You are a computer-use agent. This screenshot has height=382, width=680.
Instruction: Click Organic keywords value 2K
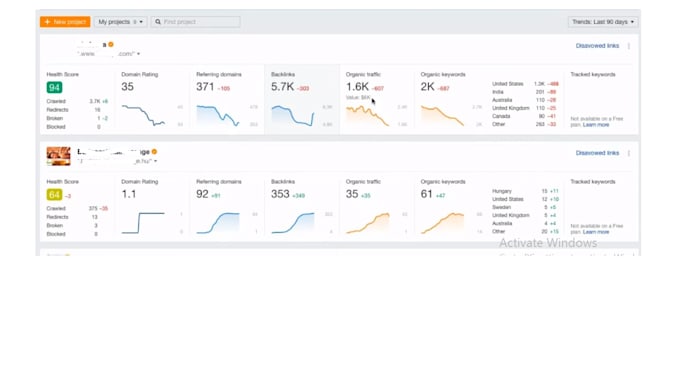click(427, 87)
